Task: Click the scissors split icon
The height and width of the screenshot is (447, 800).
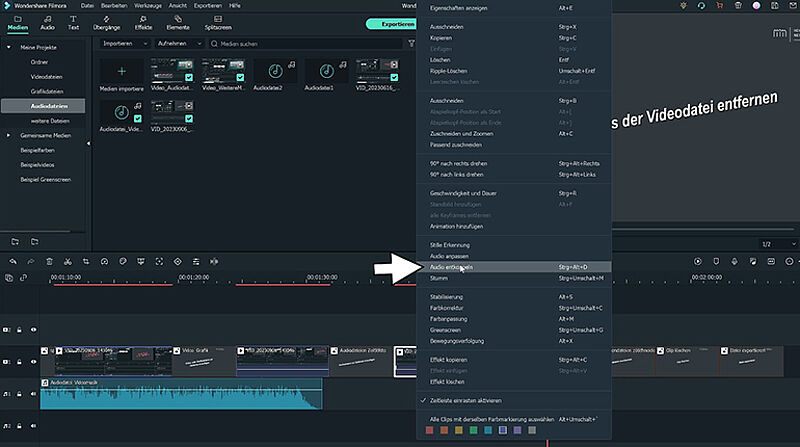Action: click(68, 261)
